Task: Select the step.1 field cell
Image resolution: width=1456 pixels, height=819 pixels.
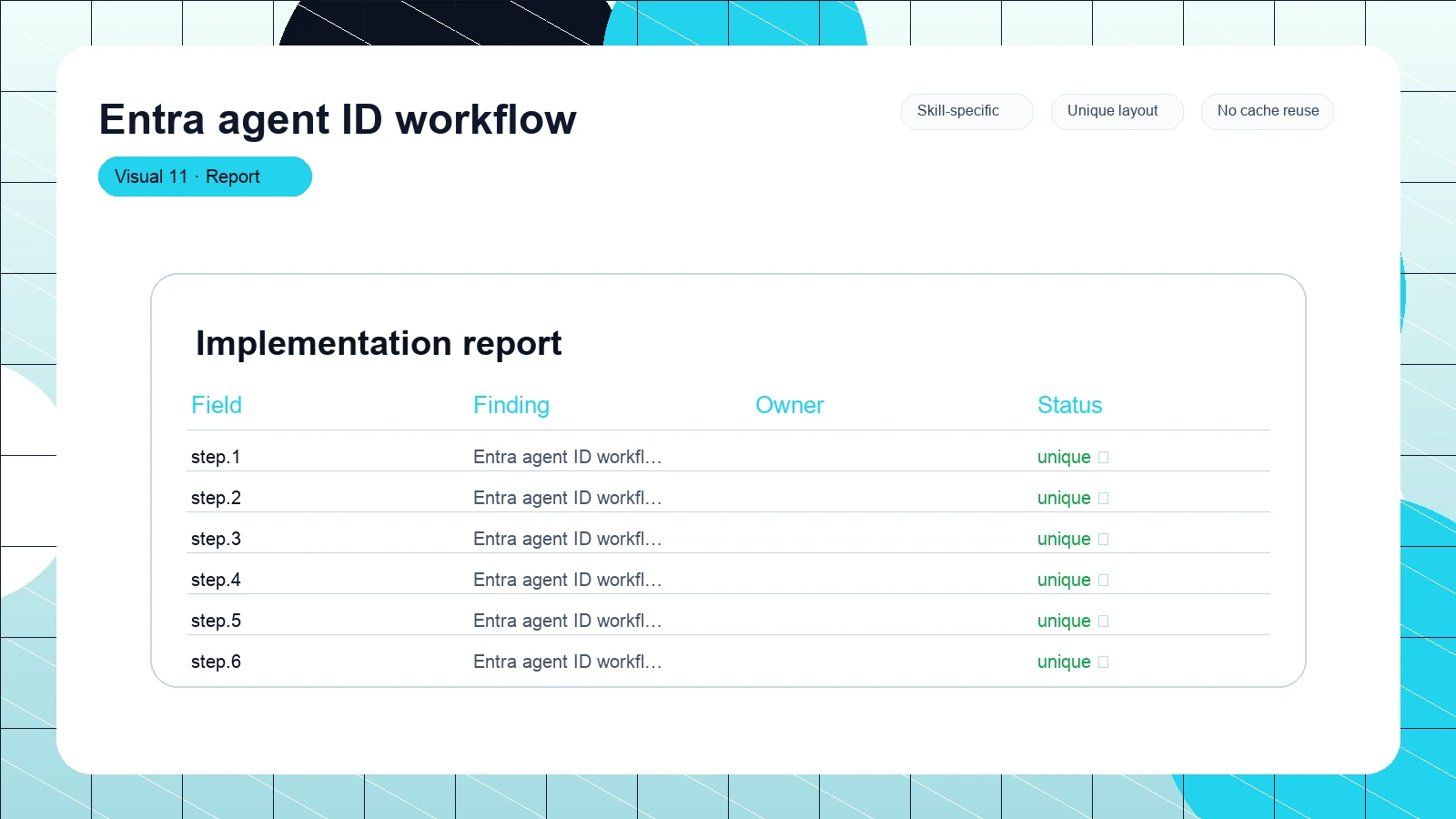Action: [x=216, y=457]
